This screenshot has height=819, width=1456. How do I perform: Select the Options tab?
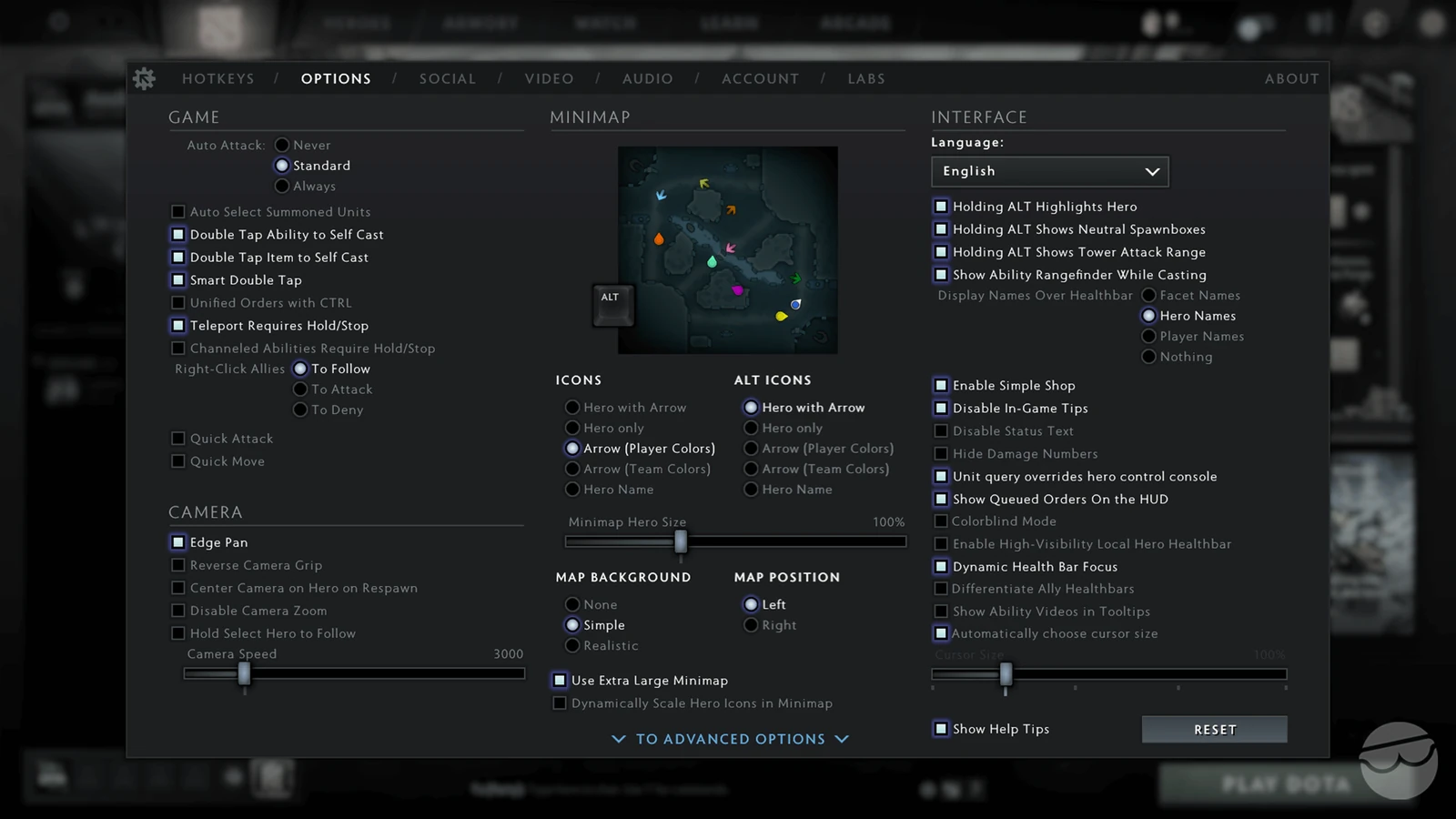[x=336, y=79]
